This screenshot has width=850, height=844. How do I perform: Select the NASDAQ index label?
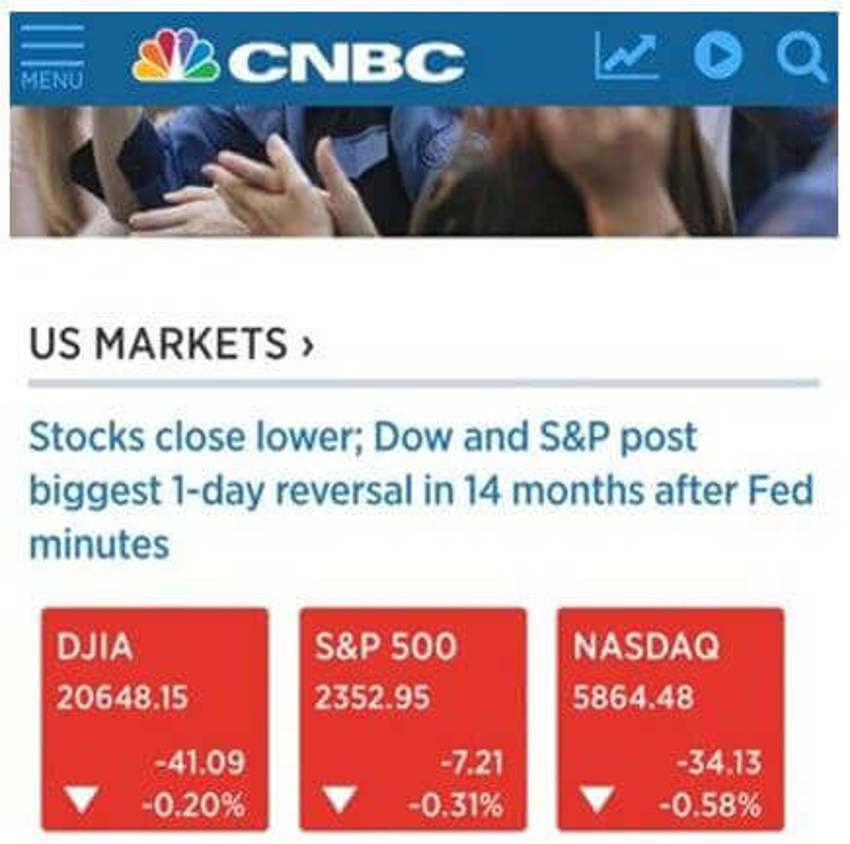pos(646,646)
